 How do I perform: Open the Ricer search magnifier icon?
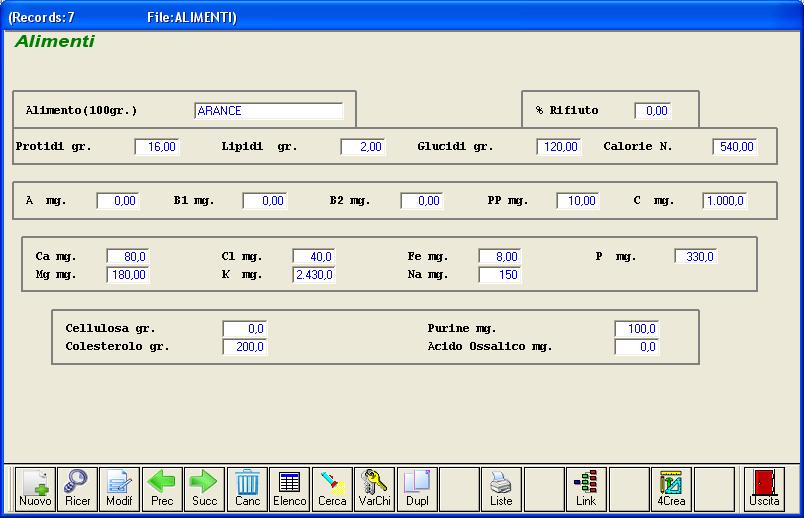click(77, 489)
